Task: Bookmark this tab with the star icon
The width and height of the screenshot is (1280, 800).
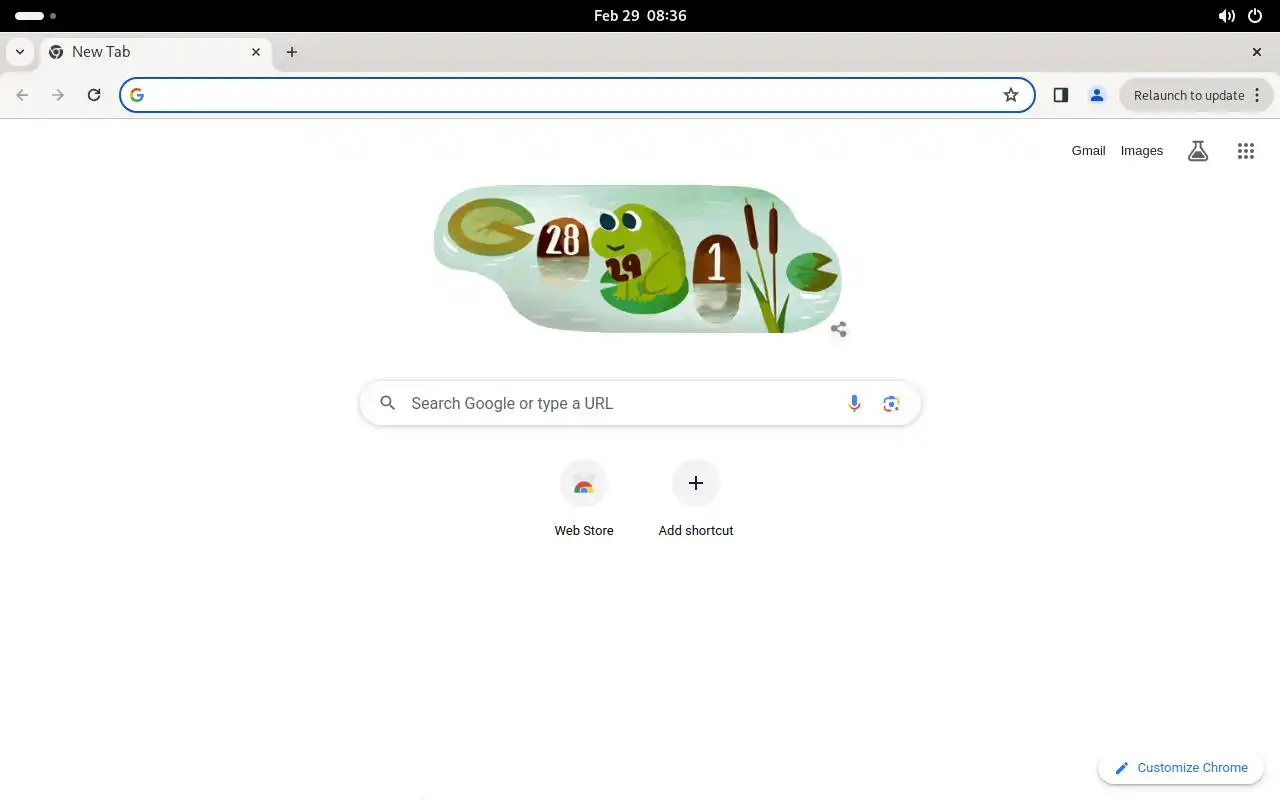Action: coord(1011,95)
